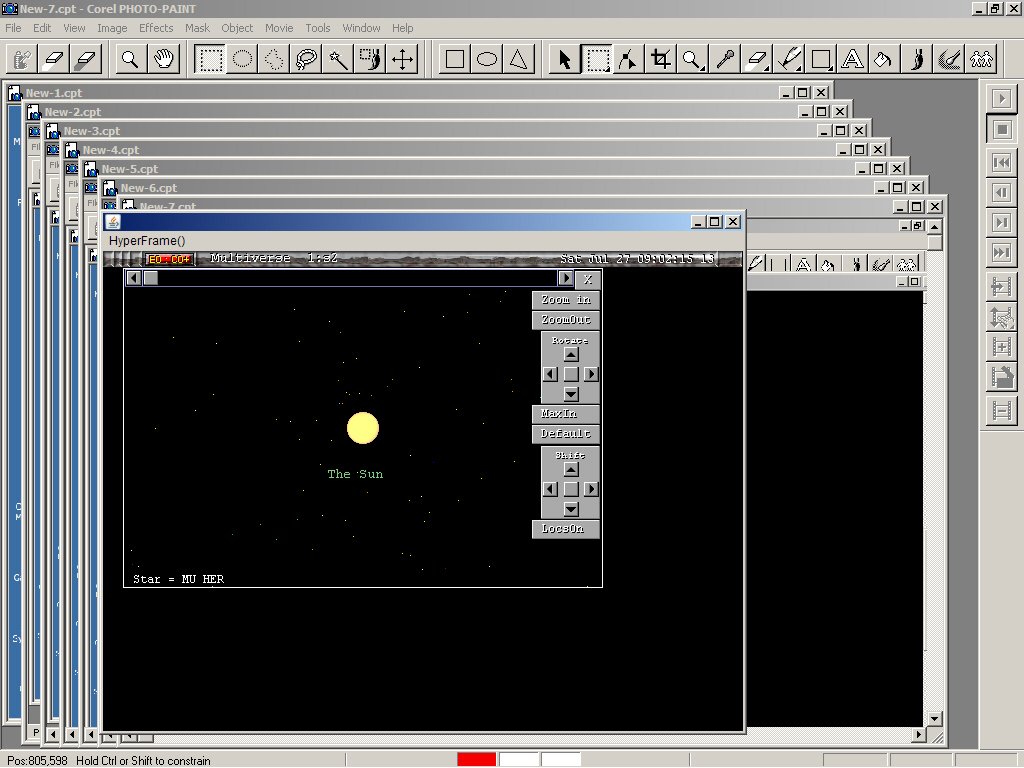The height and width of the screenshot is (768, 1024).
Task: Click the New-3.cpt window title bar
Action: point(400,131)
